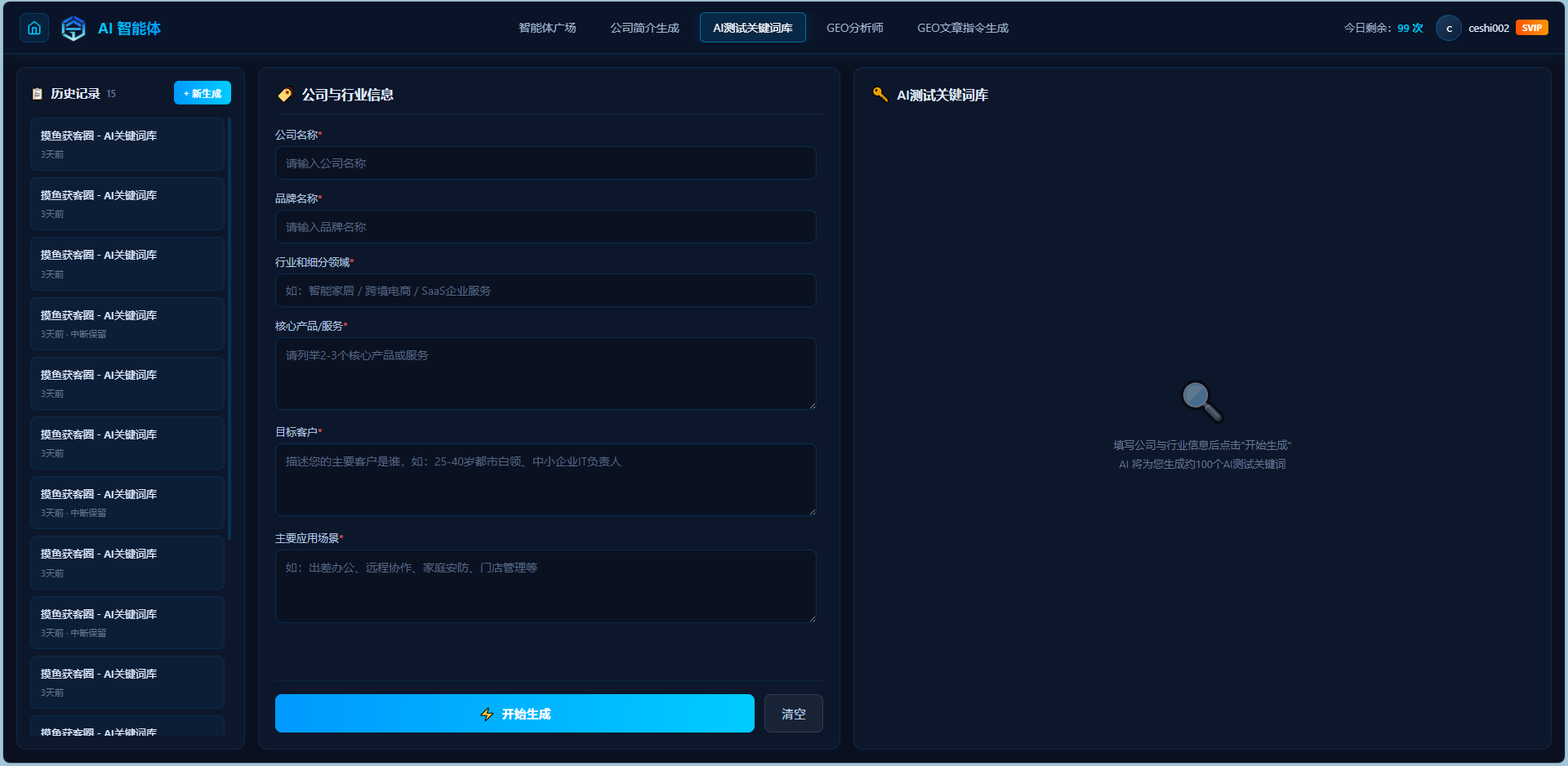Click the AI 智能体 hexagon logo
1568x766 pixels.
pos(73,28)
